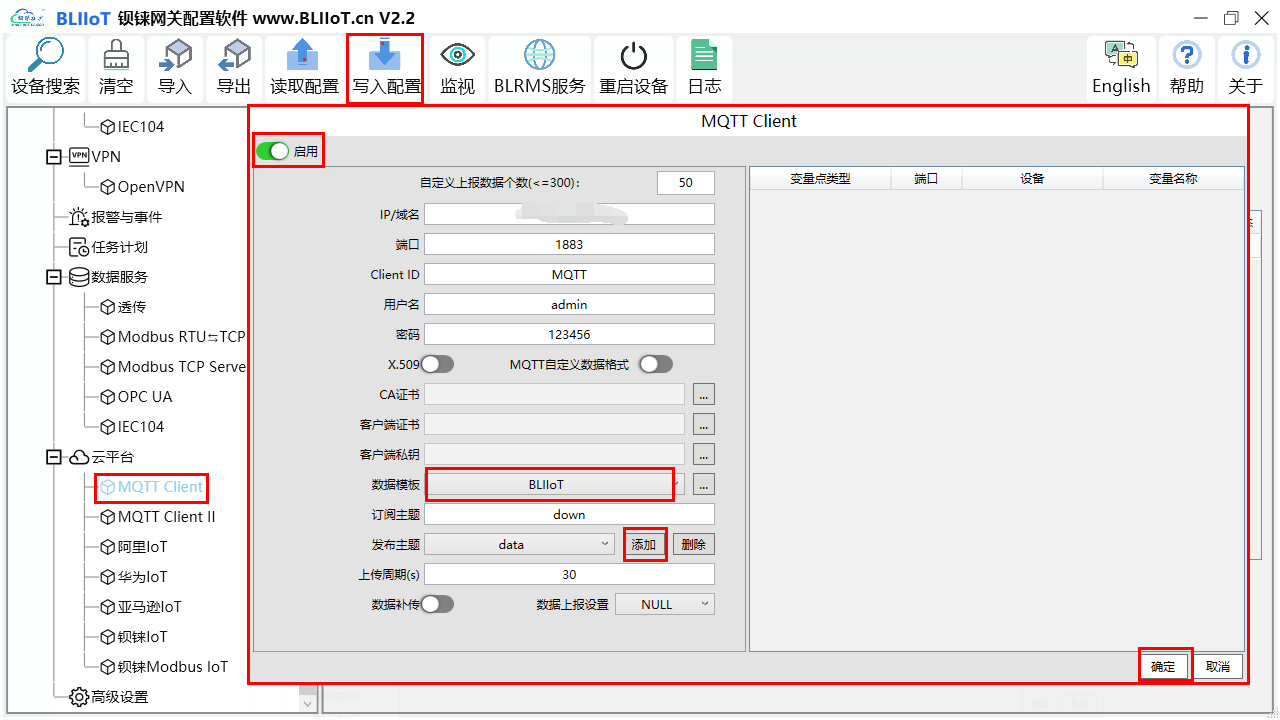This screenshot has height=720, width=1280.
Task: Select 华为IoT tree item
Action: (x=133, y=577)
